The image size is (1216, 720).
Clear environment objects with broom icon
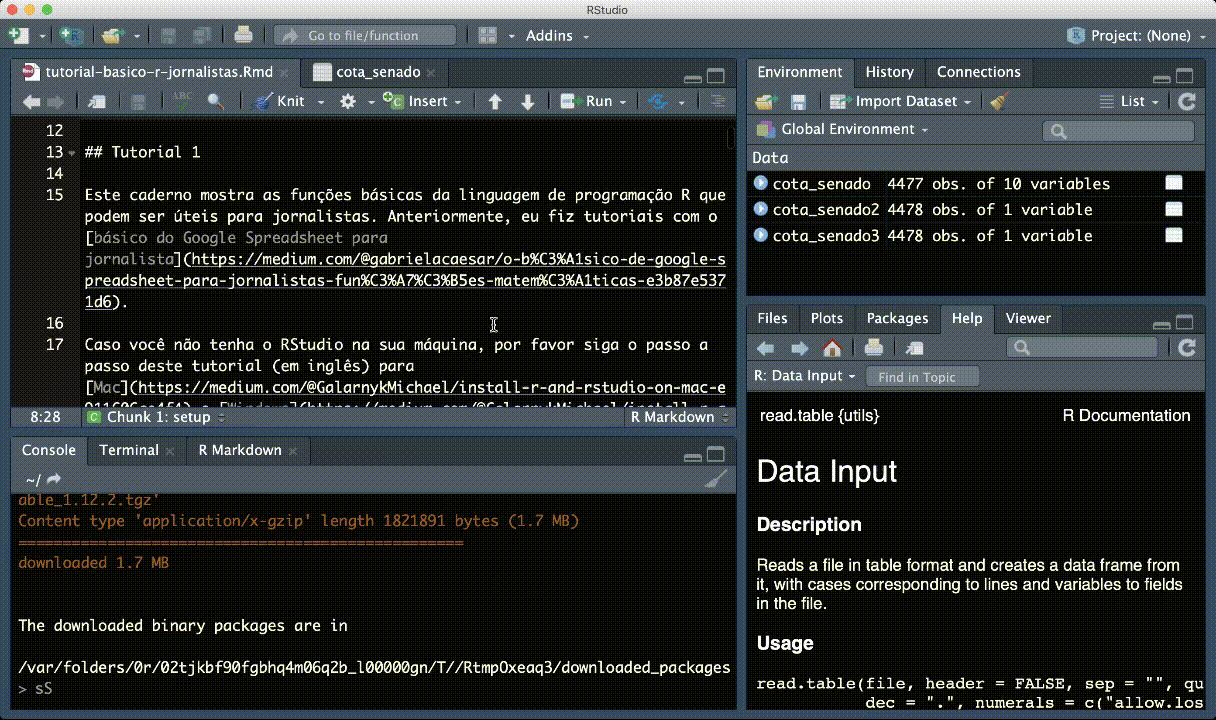[997, 101]
